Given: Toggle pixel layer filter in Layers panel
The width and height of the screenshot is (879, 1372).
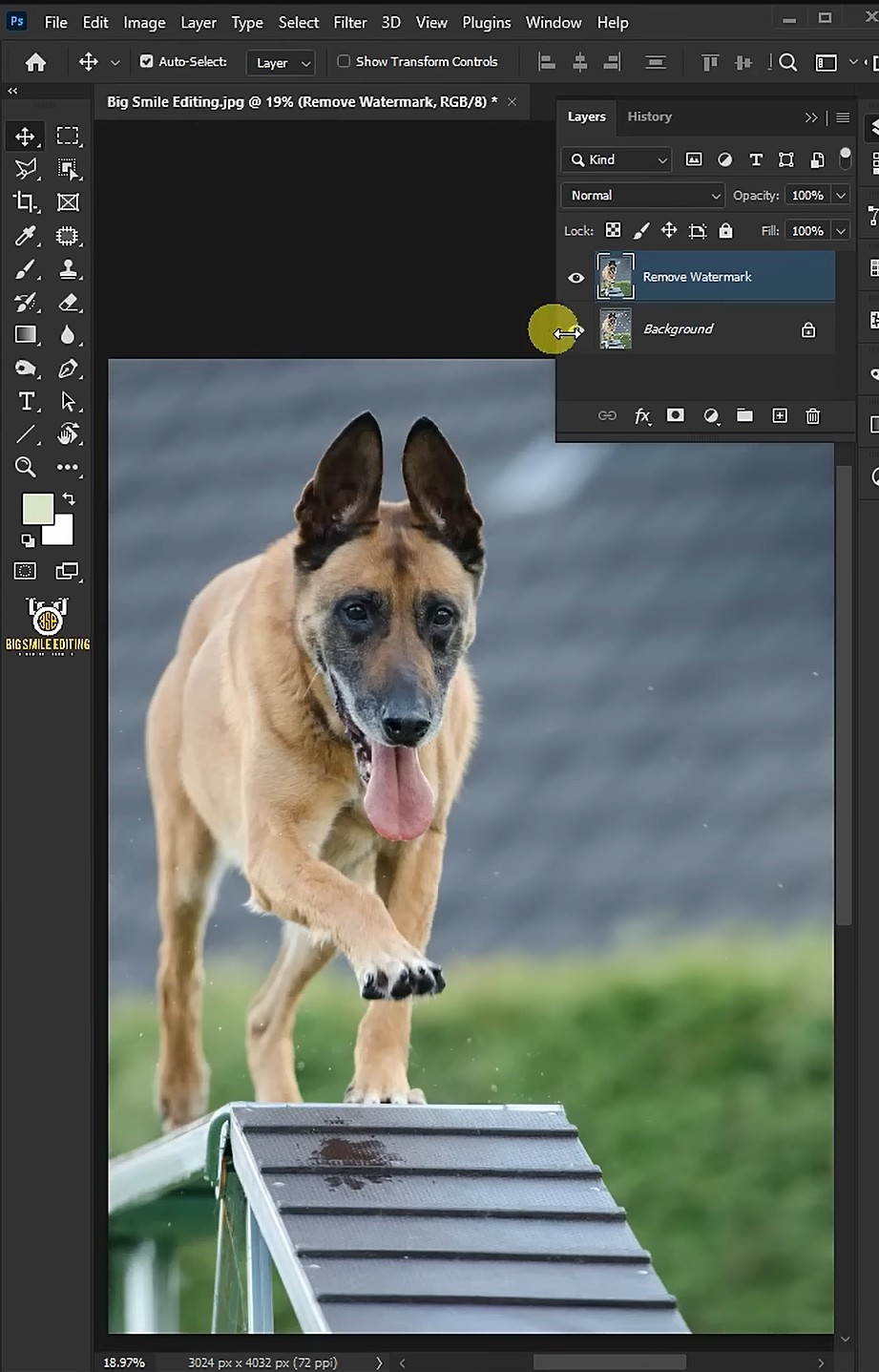Looking at the screenshot, I should coord(694,159).
